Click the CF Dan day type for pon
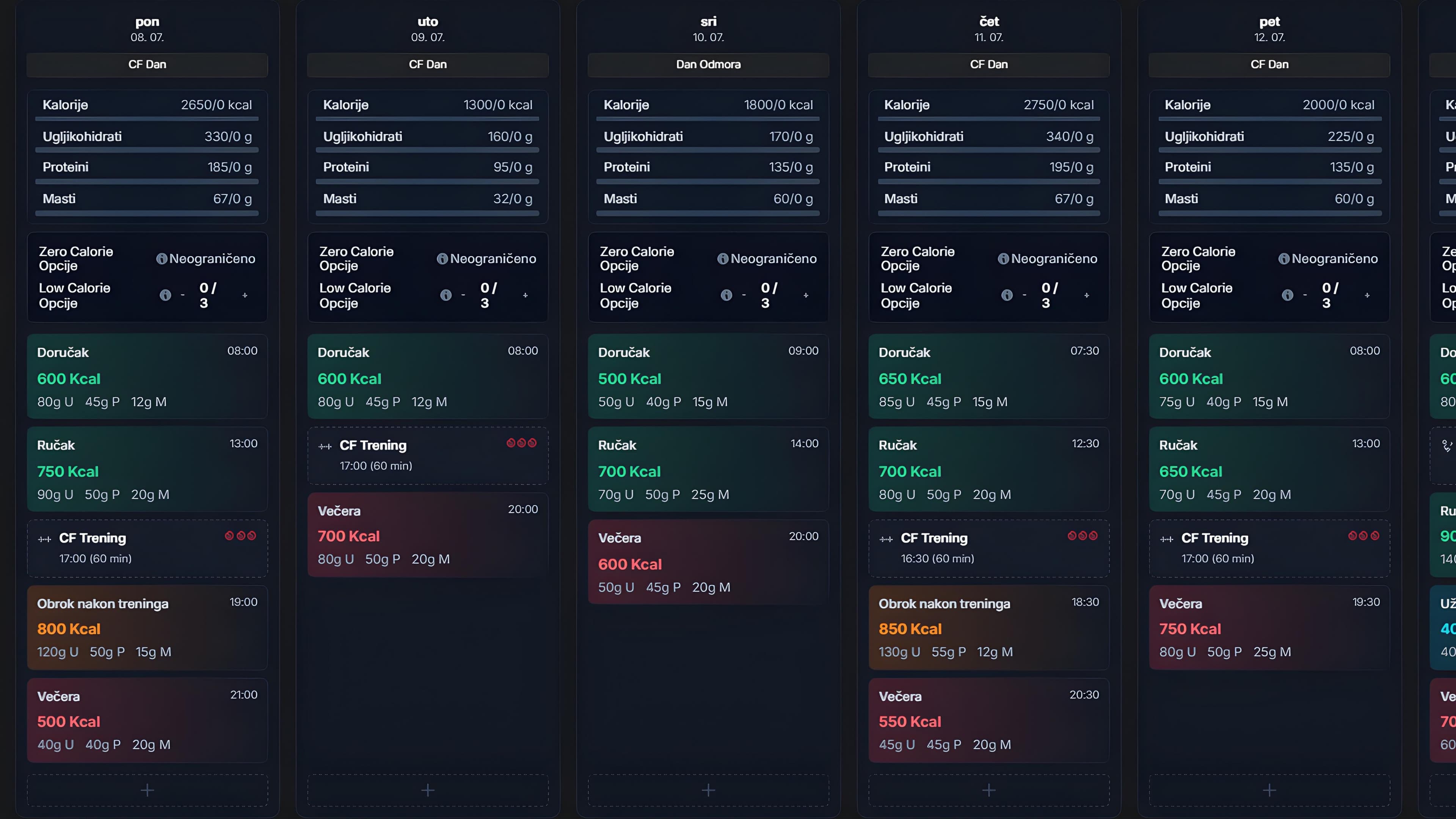 (x=147, y=64)
